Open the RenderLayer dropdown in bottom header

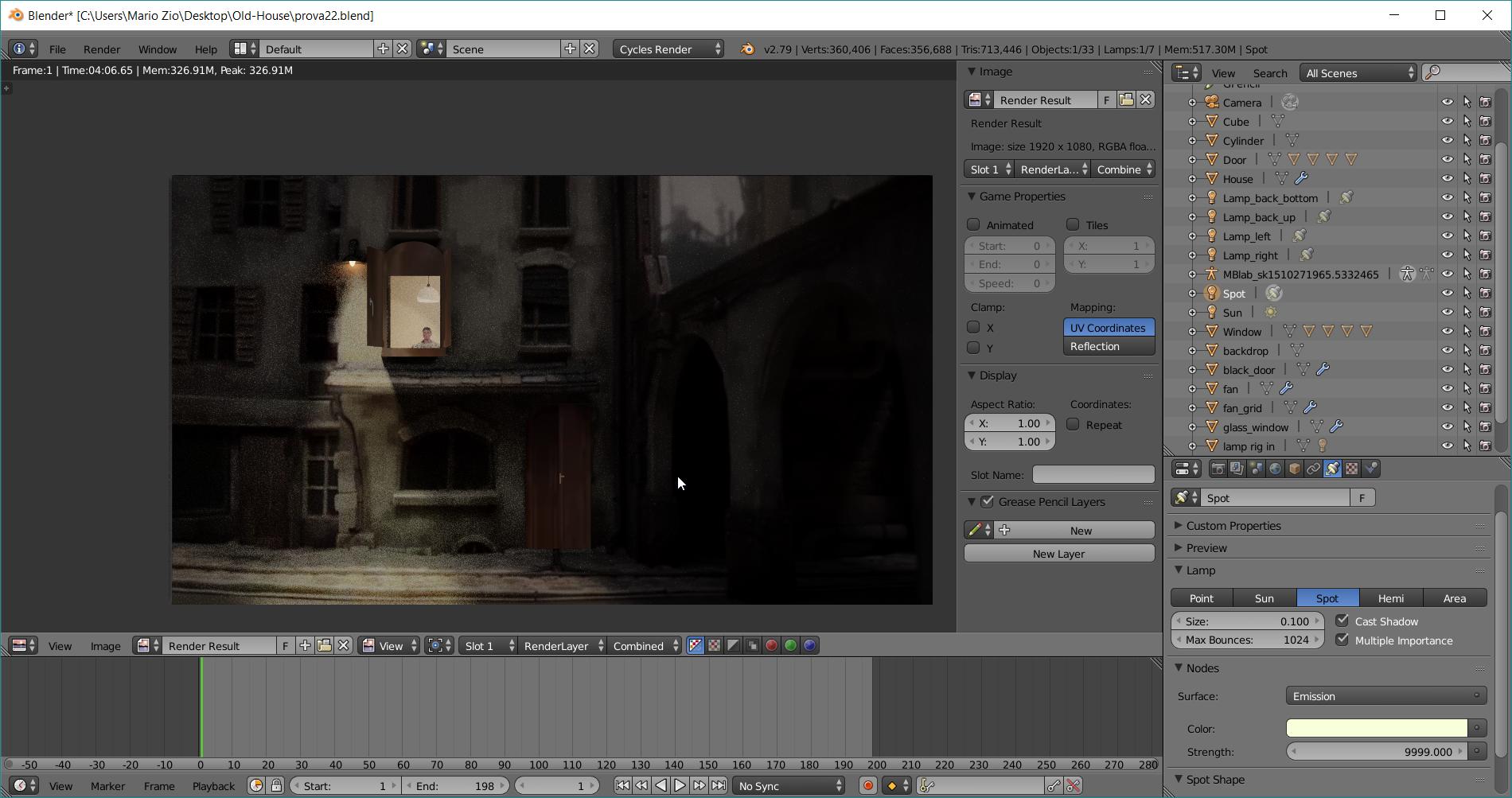[x=563, y=645]
